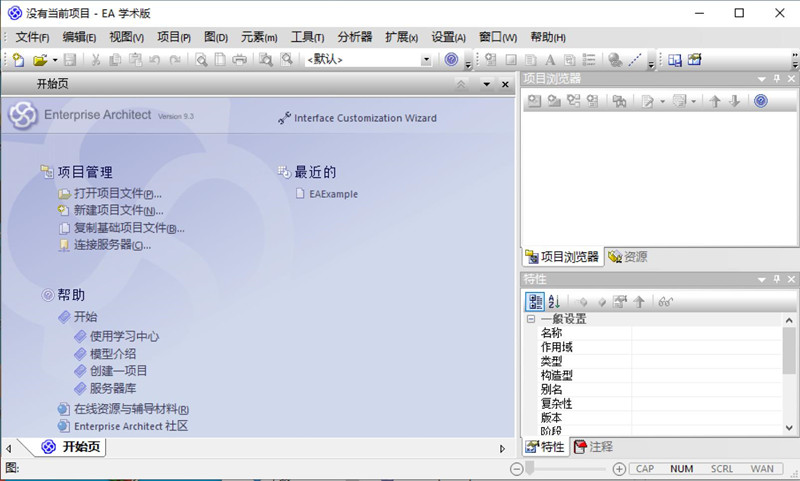The height and width of the screenshot is (481, 800).
Task: Close the 开始页 tab with X button
Action: (x=505, y=84)
